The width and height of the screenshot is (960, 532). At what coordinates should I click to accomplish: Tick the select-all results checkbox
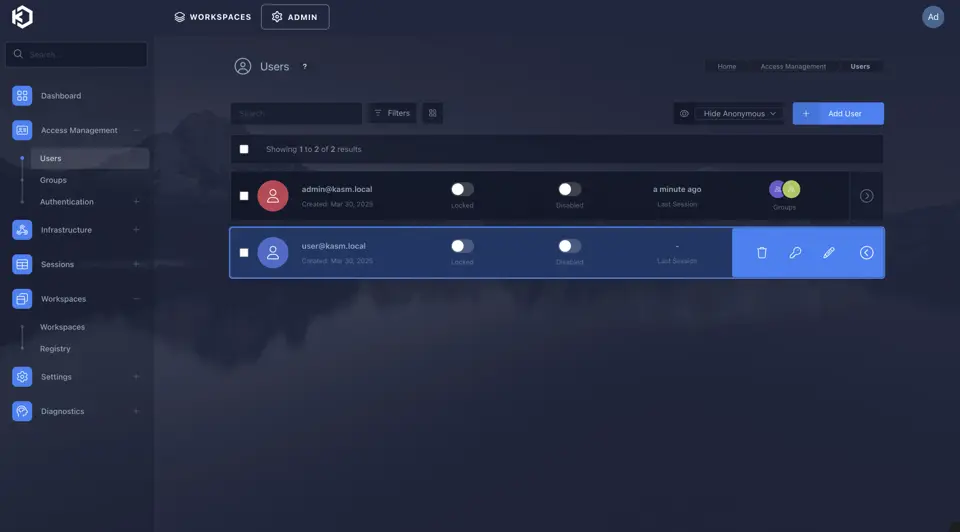pos(244,149)
